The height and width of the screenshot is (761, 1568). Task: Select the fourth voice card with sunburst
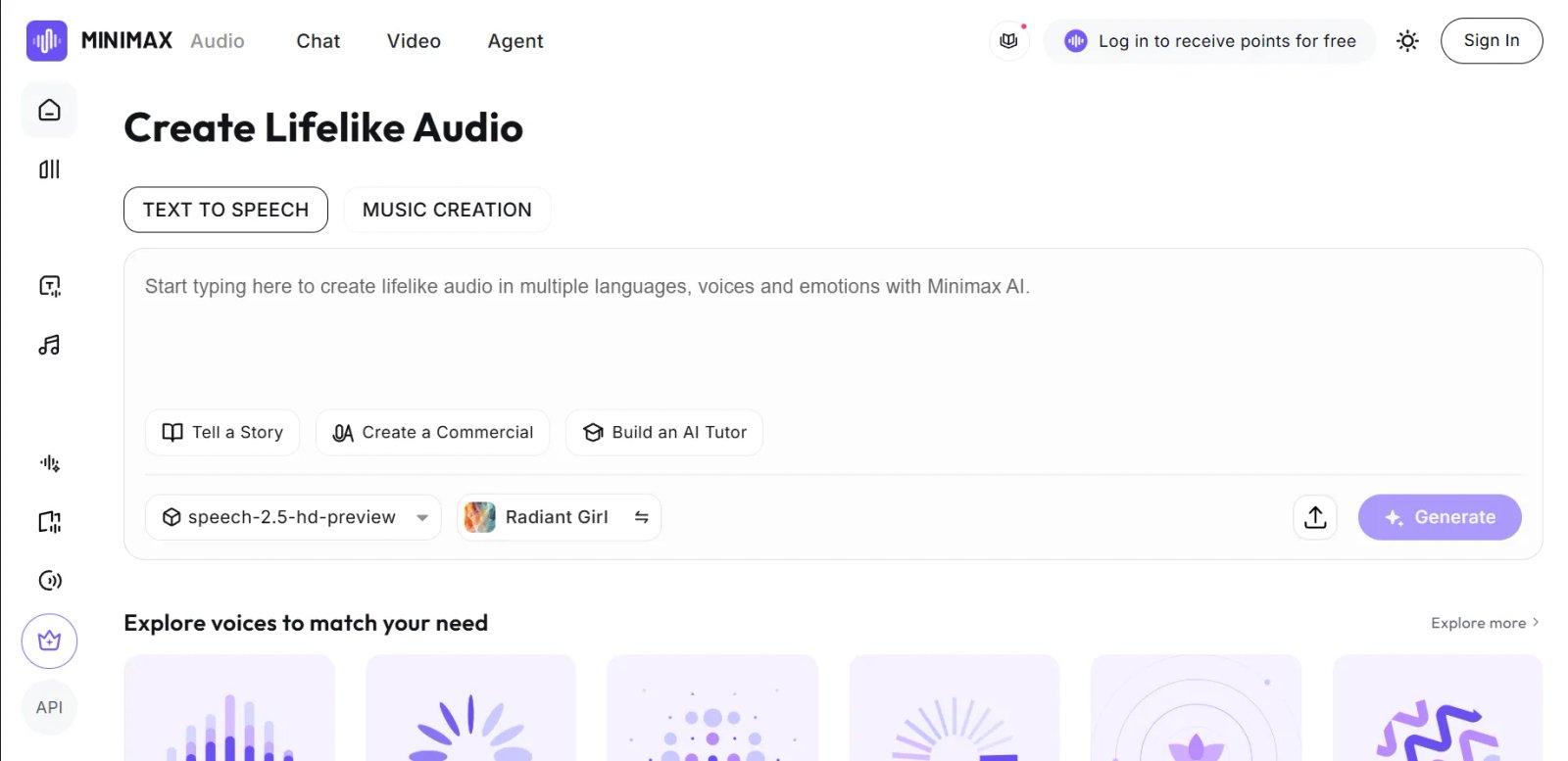[955, 708]
